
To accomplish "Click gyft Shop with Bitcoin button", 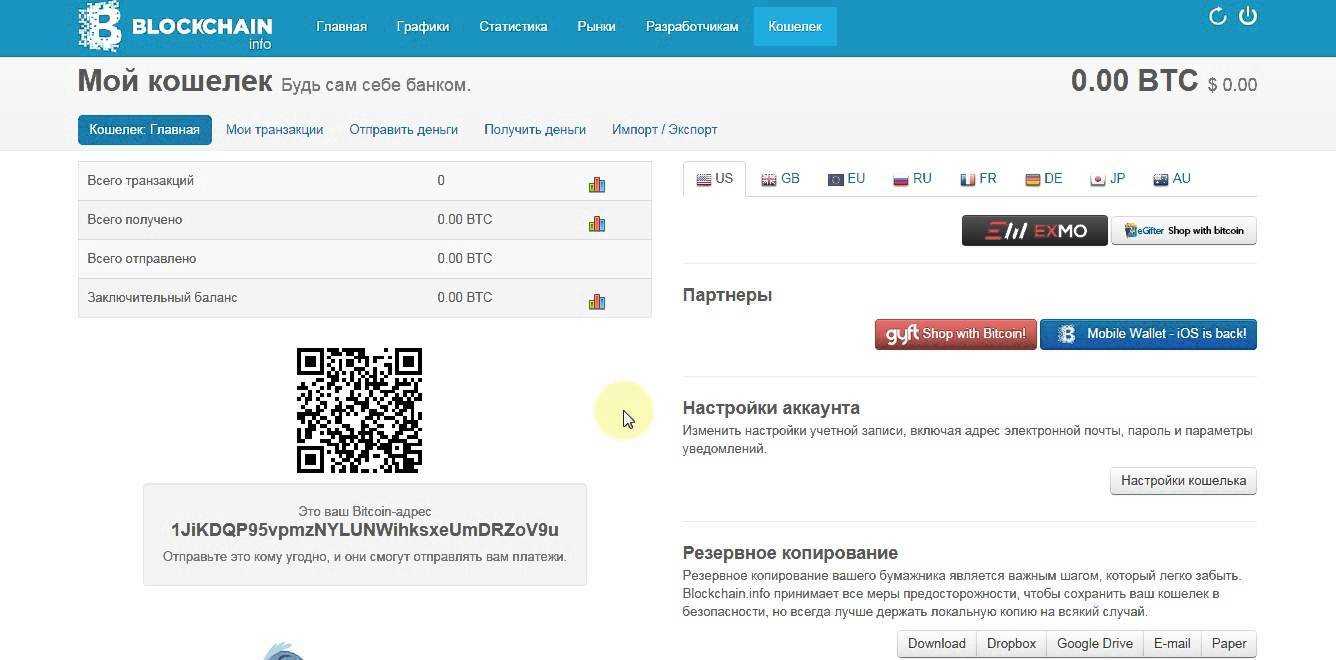I will [x=955, y=334].
